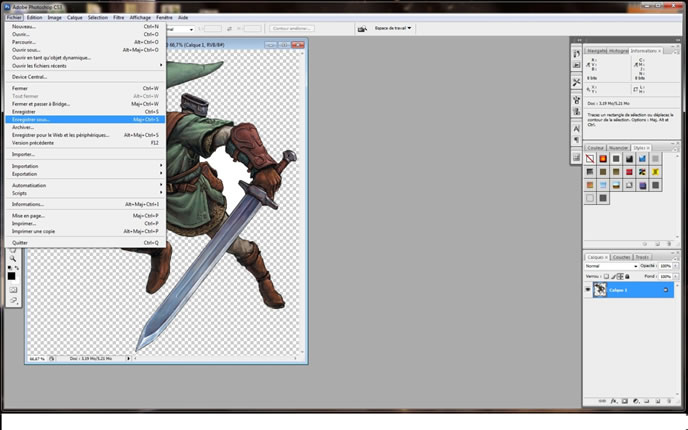
Task: Select the 'no style' crossed-out preset
Action: coord(590,159)
